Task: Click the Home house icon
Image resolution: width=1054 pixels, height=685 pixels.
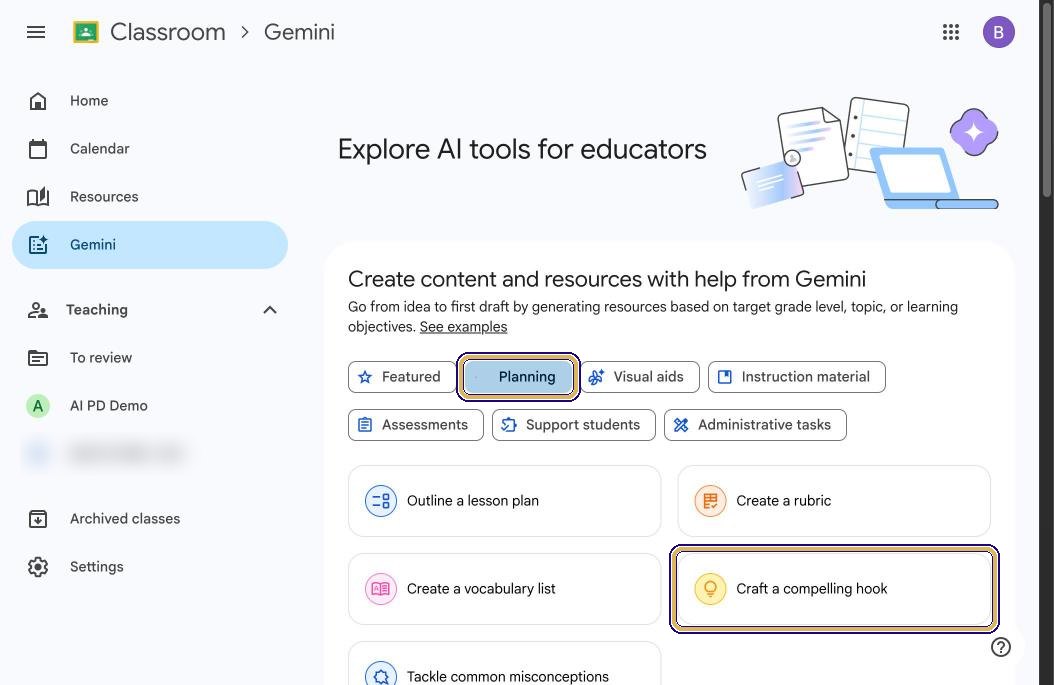Action: pyautogui.click(x=38, y=101)
